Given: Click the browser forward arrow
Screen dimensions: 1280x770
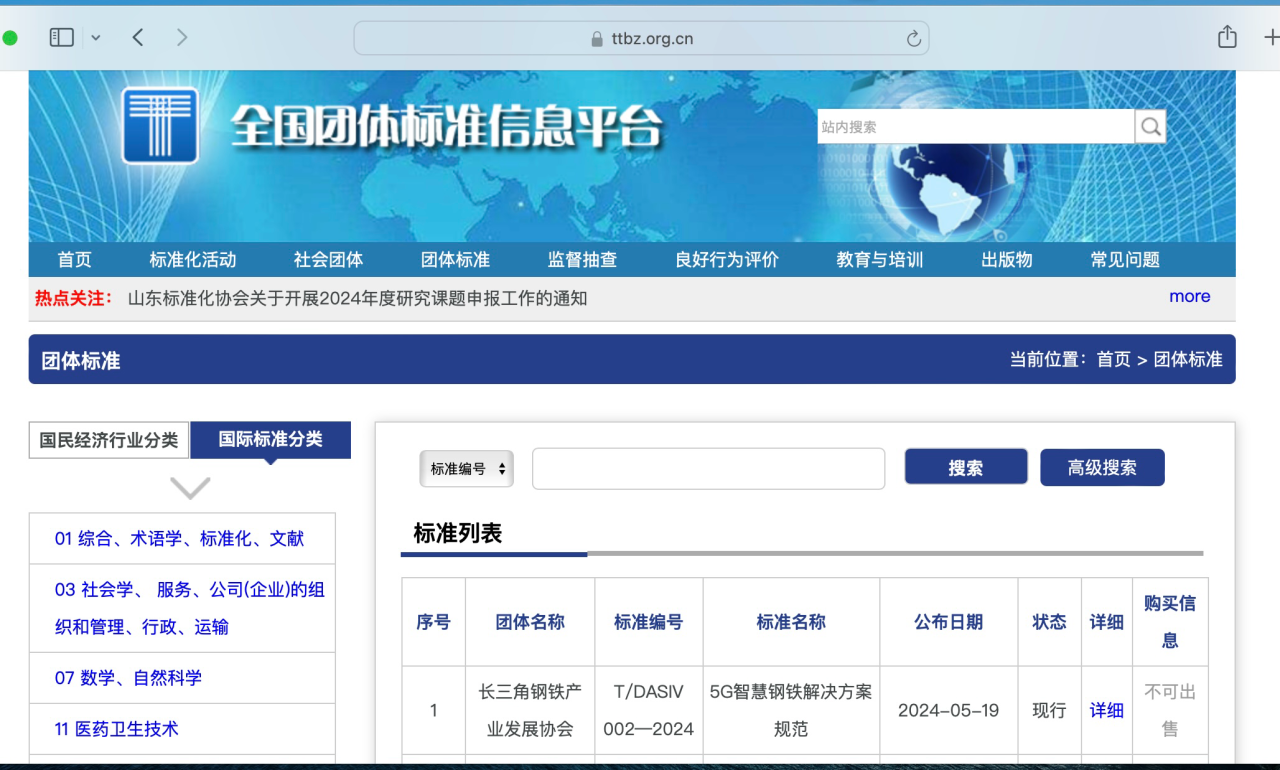Looking at the screenshot, I should tap(181, 38).
